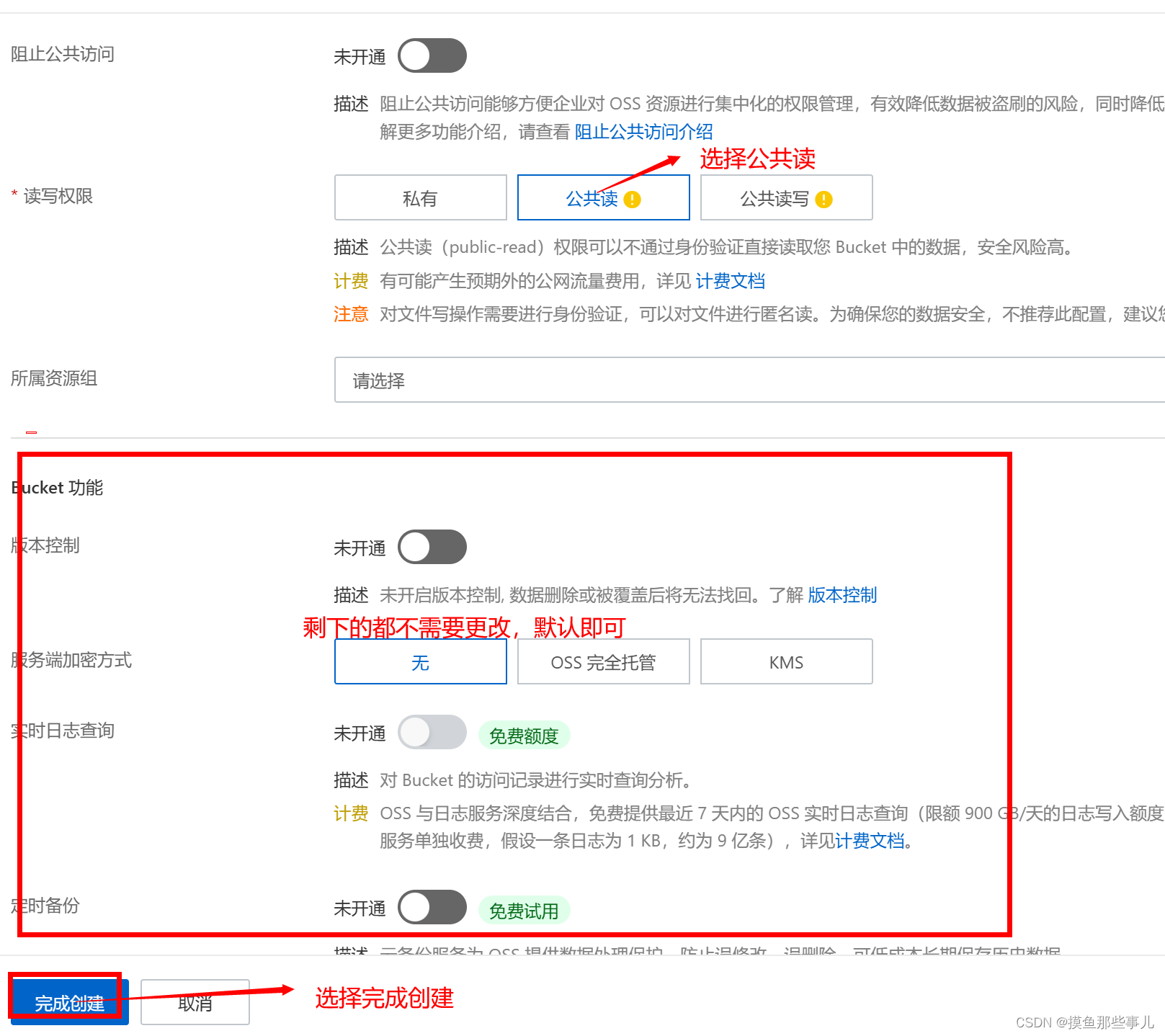1165x1036 pixels.
Task: Select KMS encryption option
Action: click(x=786, y=661)
